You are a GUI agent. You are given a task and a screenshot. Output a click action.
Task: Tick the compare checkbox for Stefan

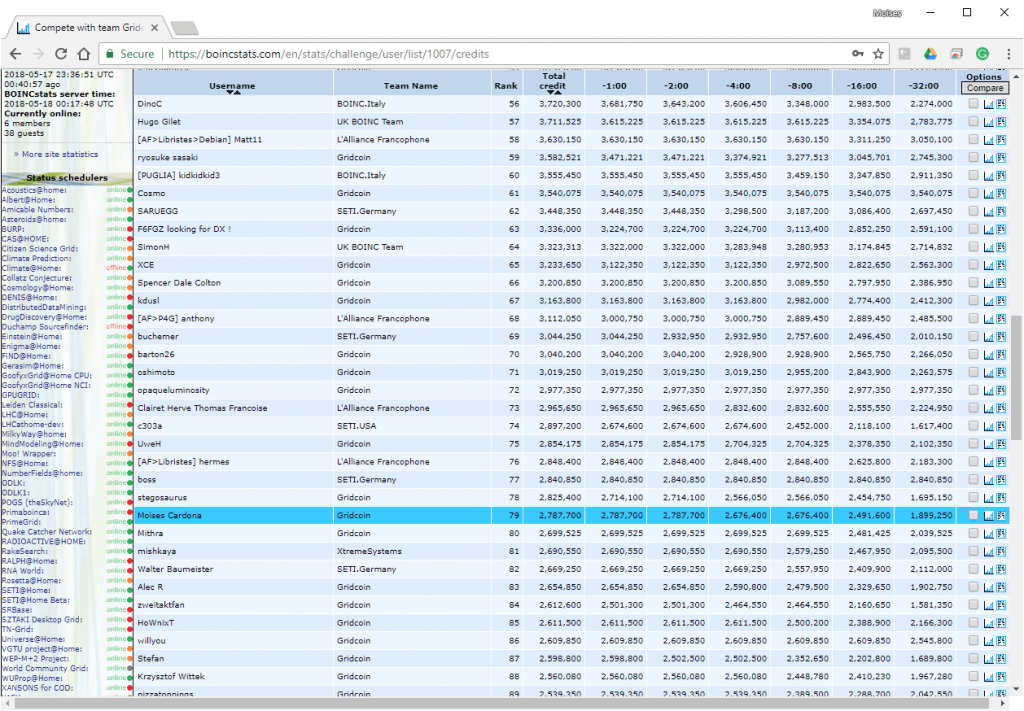coord(973,658)
